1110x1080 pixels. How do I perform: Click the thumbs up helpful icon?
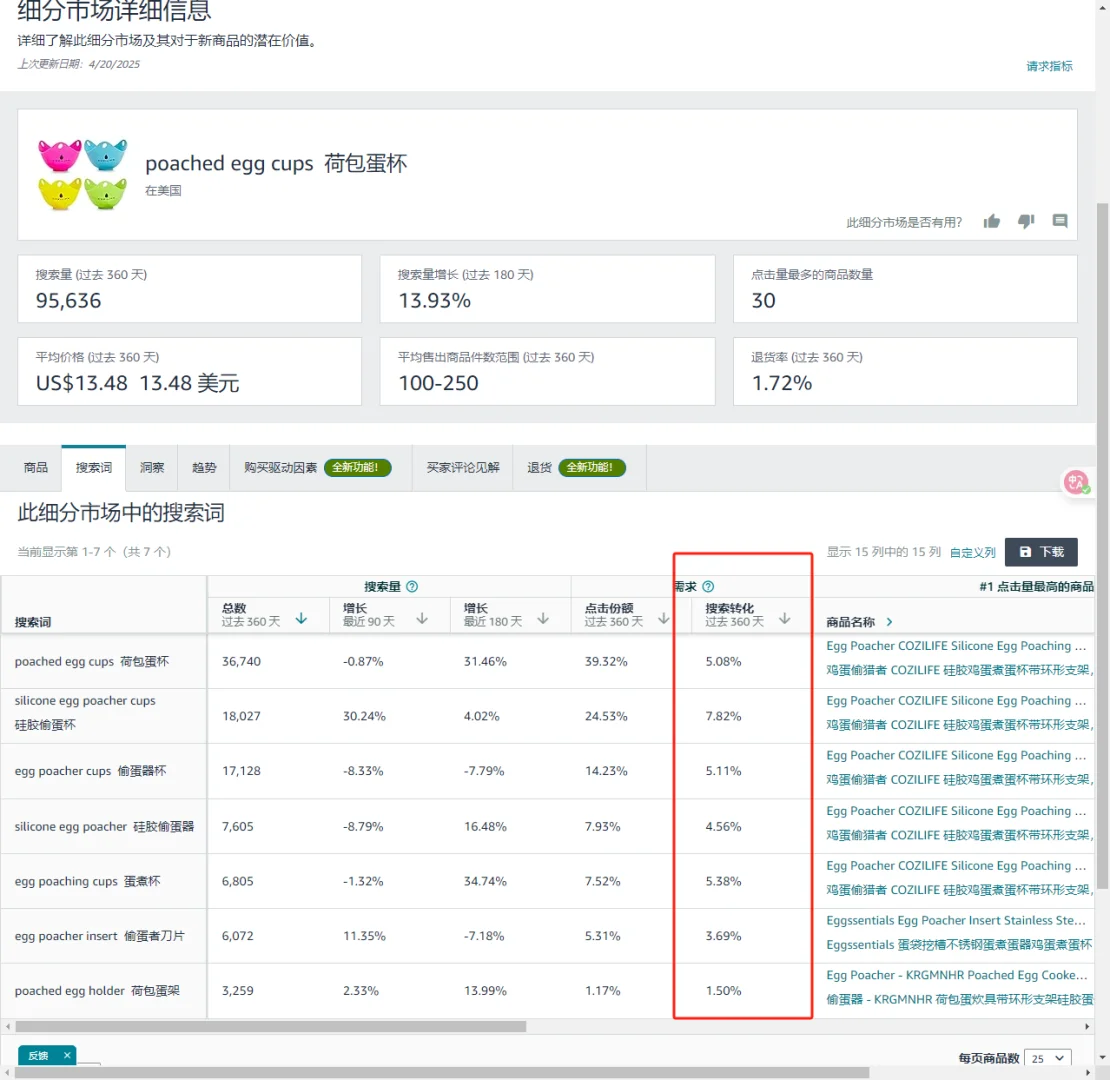992,222
